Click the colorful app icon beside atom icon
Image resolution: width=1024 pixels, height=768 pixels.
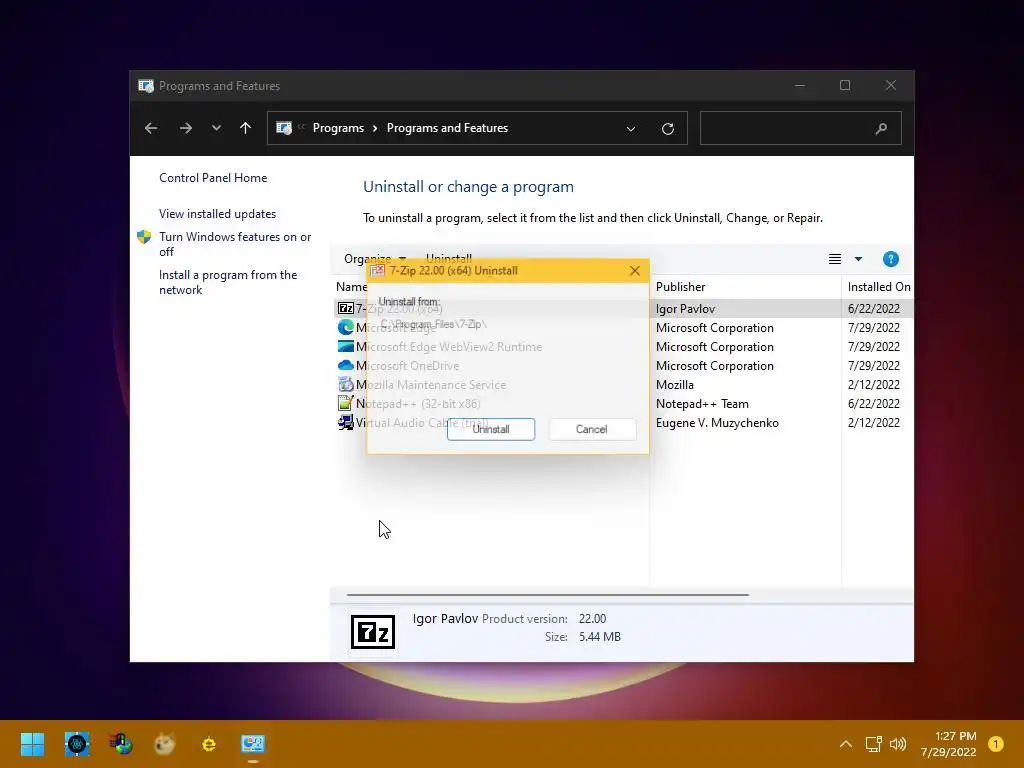click(121, 744)
